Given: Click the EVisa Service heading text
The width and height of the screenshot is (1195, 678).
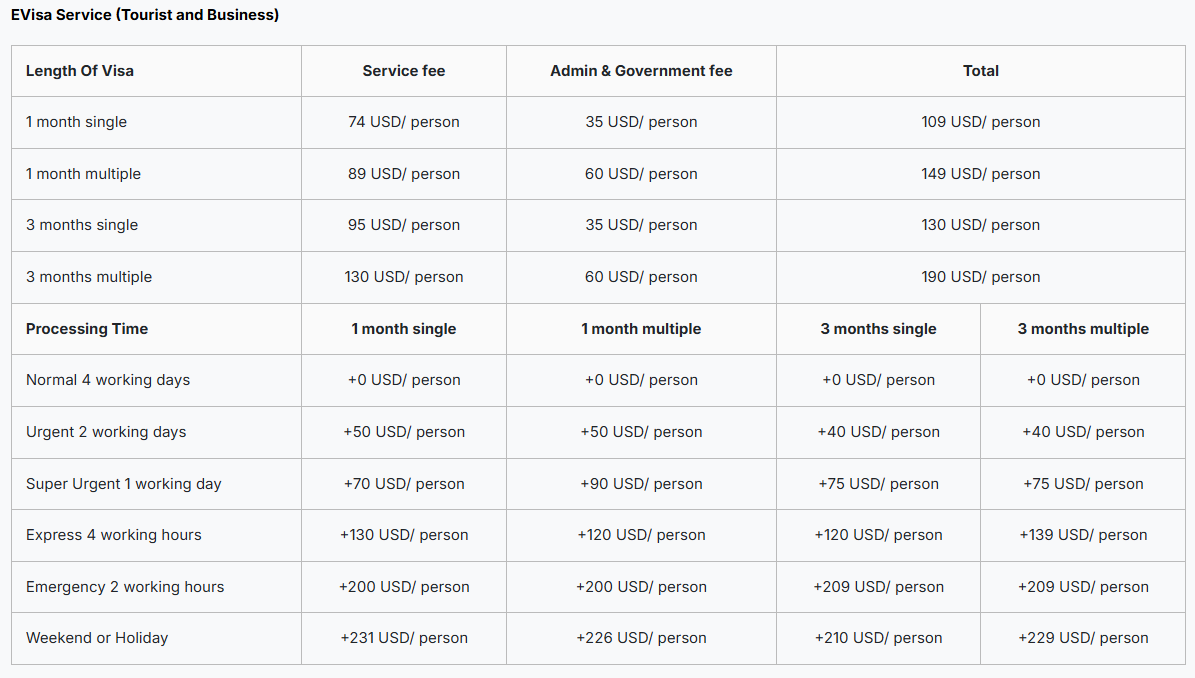Looking at the screenshot, I should (145, 15).
